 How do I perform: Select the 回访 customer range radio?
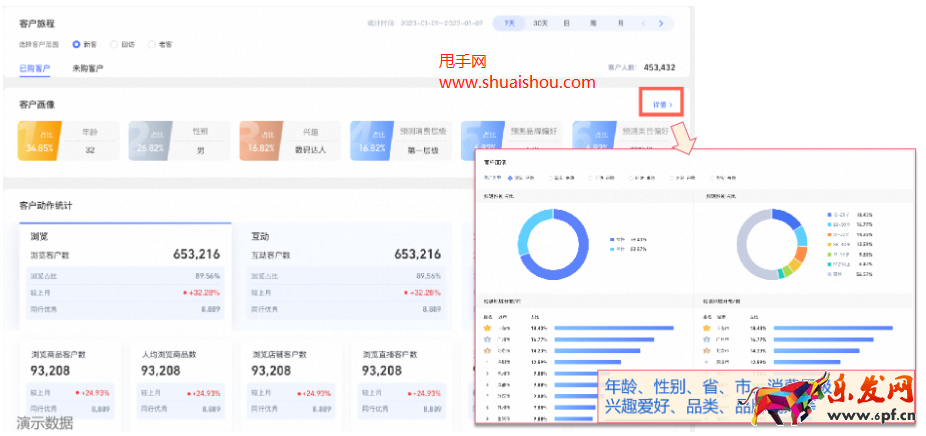click(x=114, y=44)
